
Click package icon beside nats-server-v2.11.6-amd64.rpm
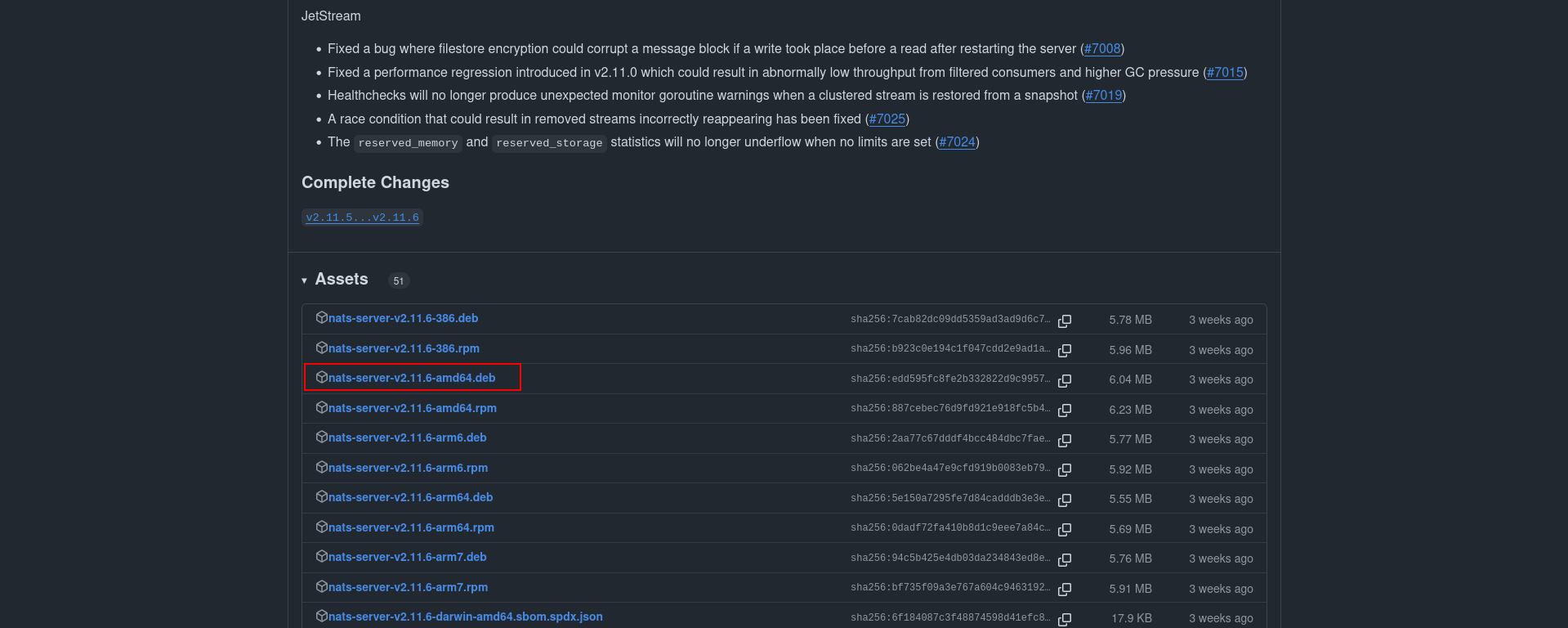[322, 407]
